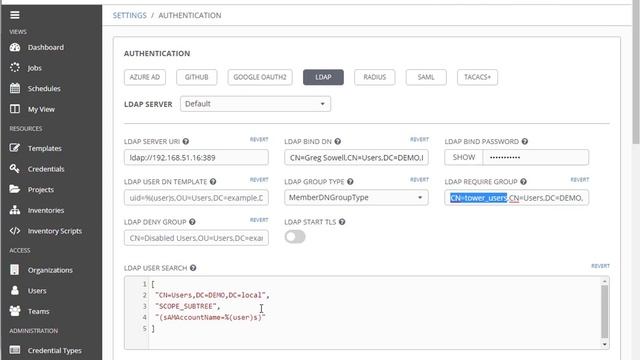Click the sAMAccountName line in user search editor

[x=210, y=317]
